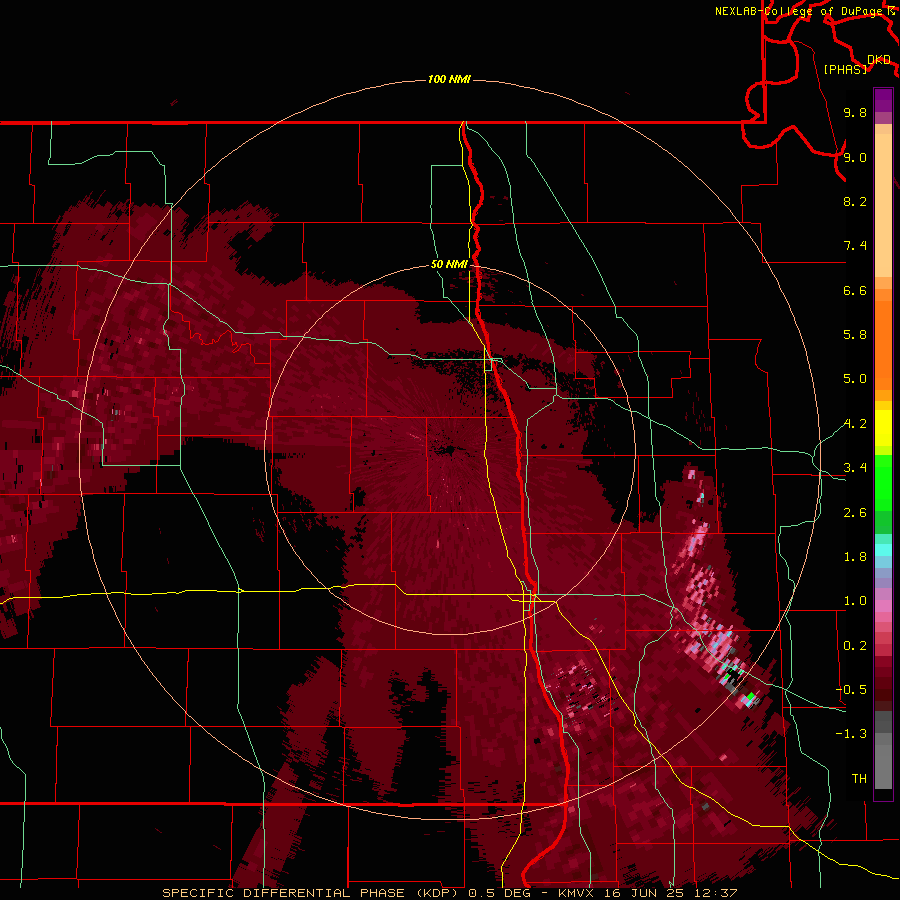
Task: Click the -1.3 scale label
Action: click(x=851, y=734)
